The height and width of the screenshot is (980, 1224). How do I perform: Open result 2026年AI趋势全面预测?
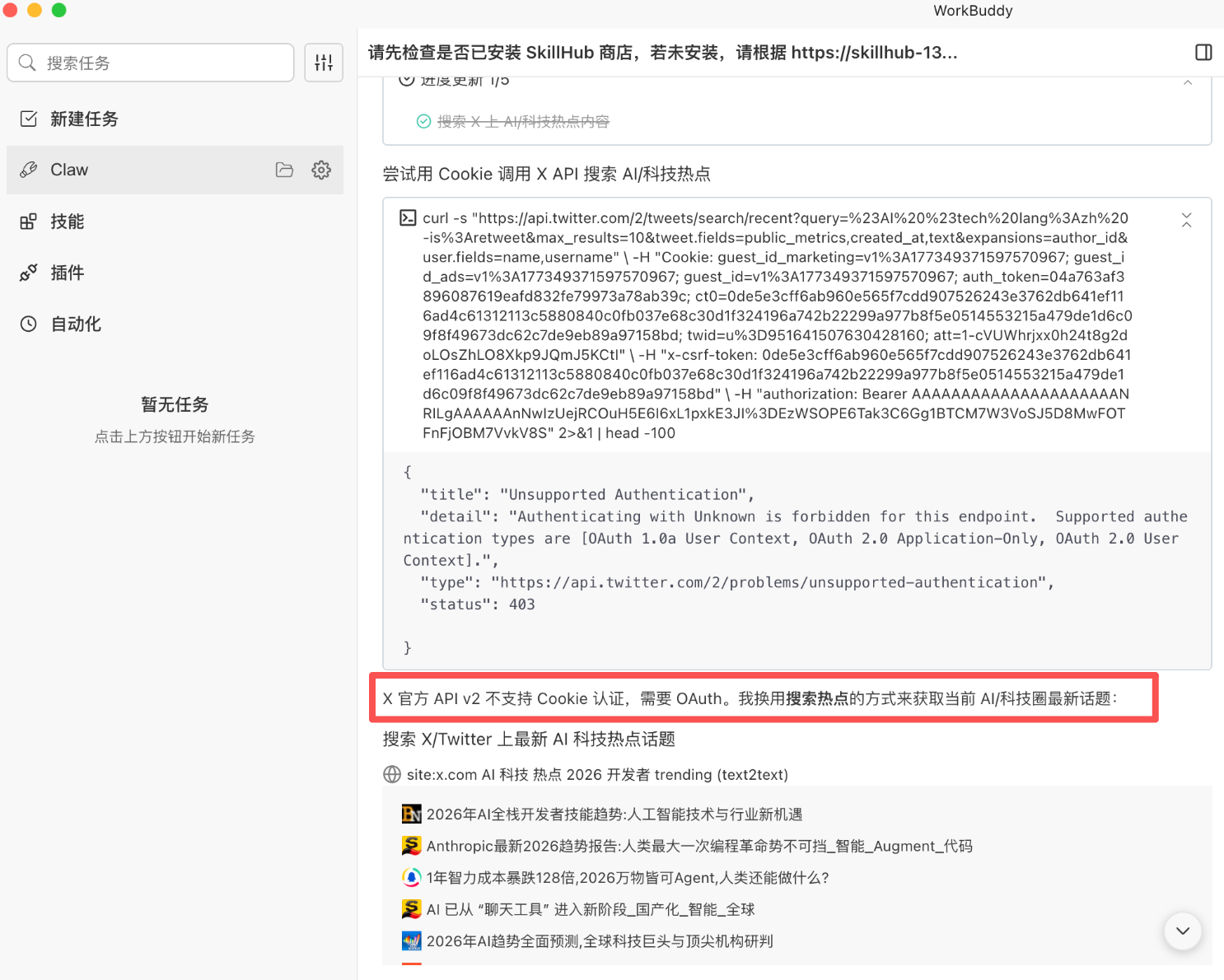600,941
